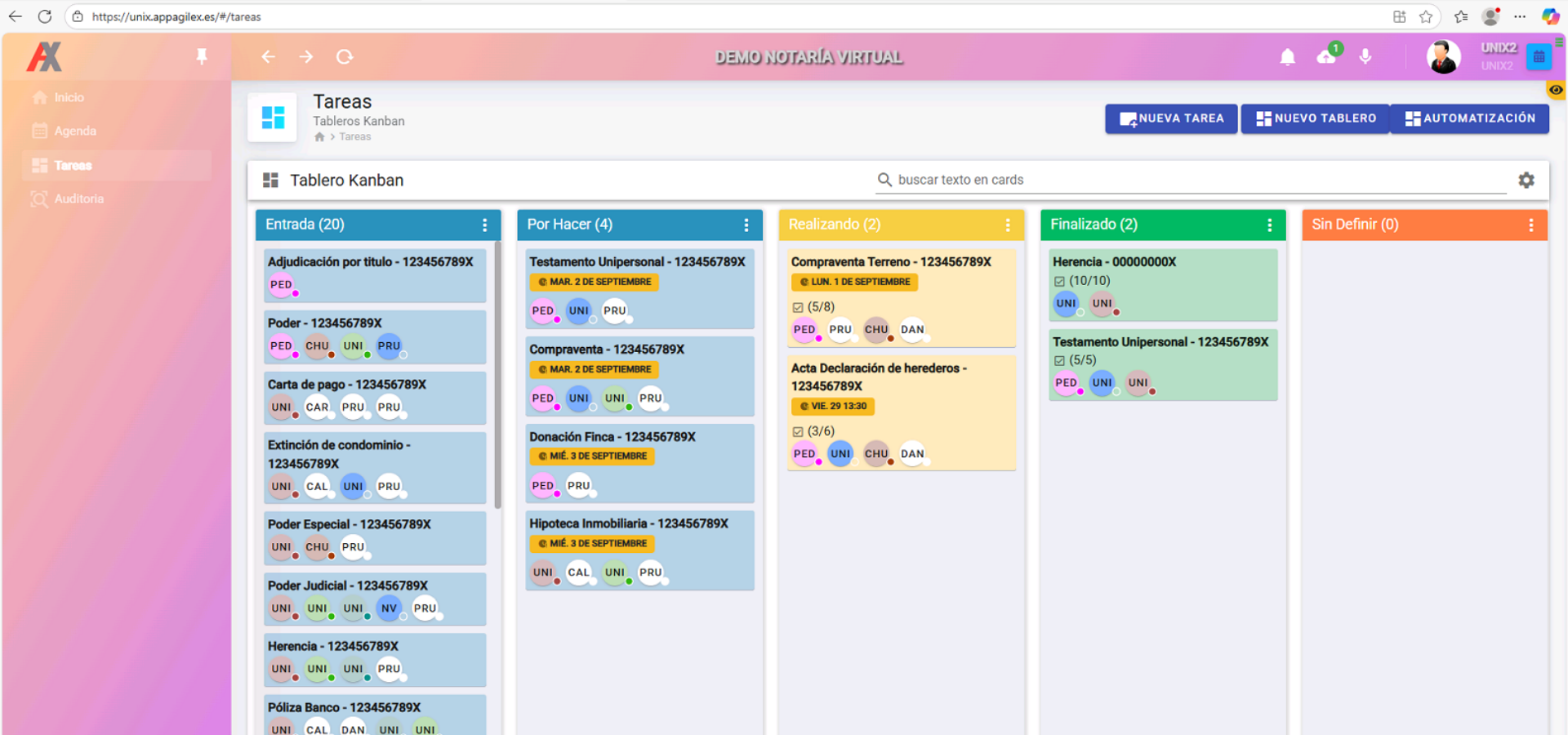Toggle checklist checkbox on Compraventa Terreno card
The image size is (1568, 735).
pos(798,308)
